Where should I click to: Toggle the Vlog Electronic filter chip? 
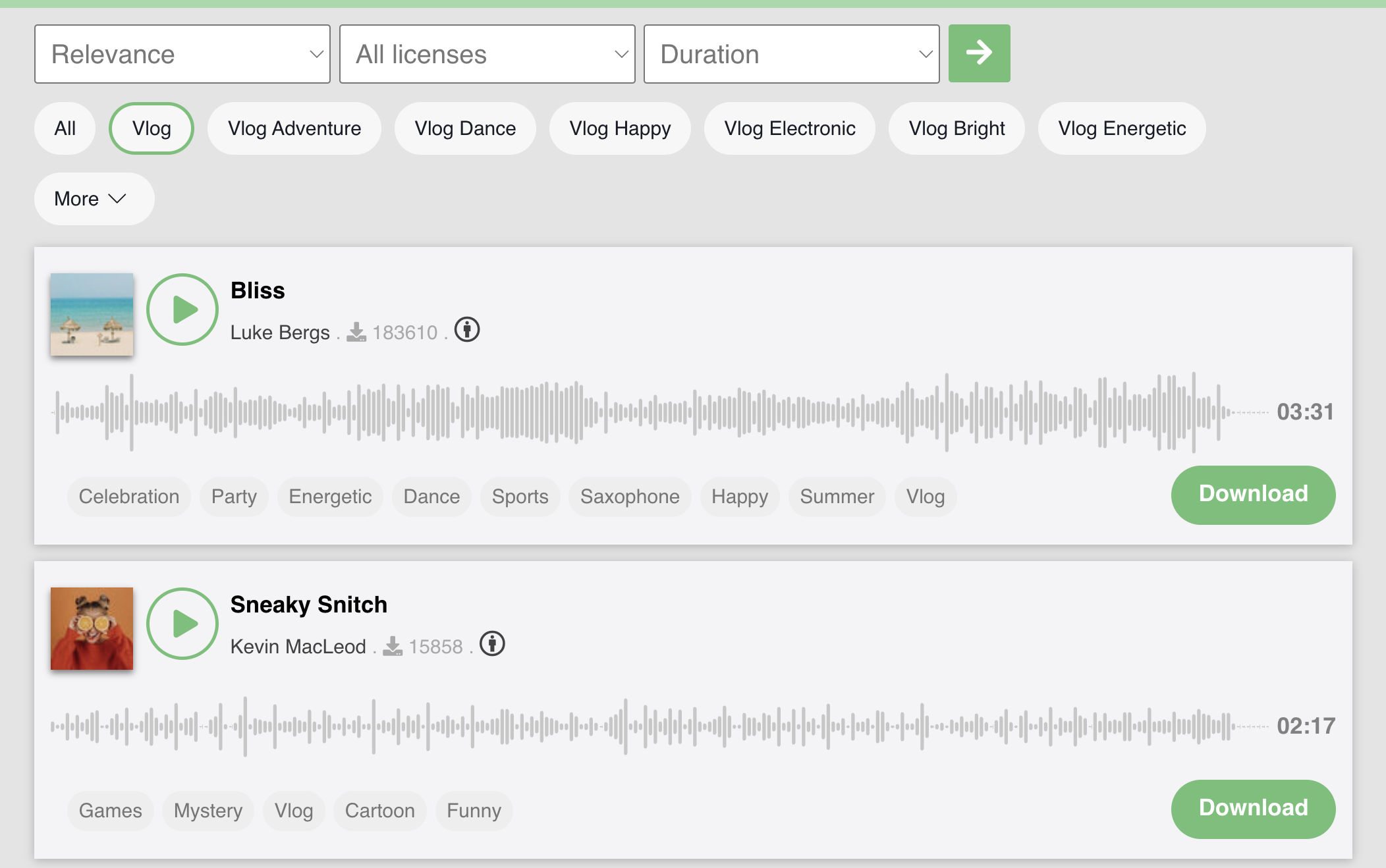tap(789, 128)
